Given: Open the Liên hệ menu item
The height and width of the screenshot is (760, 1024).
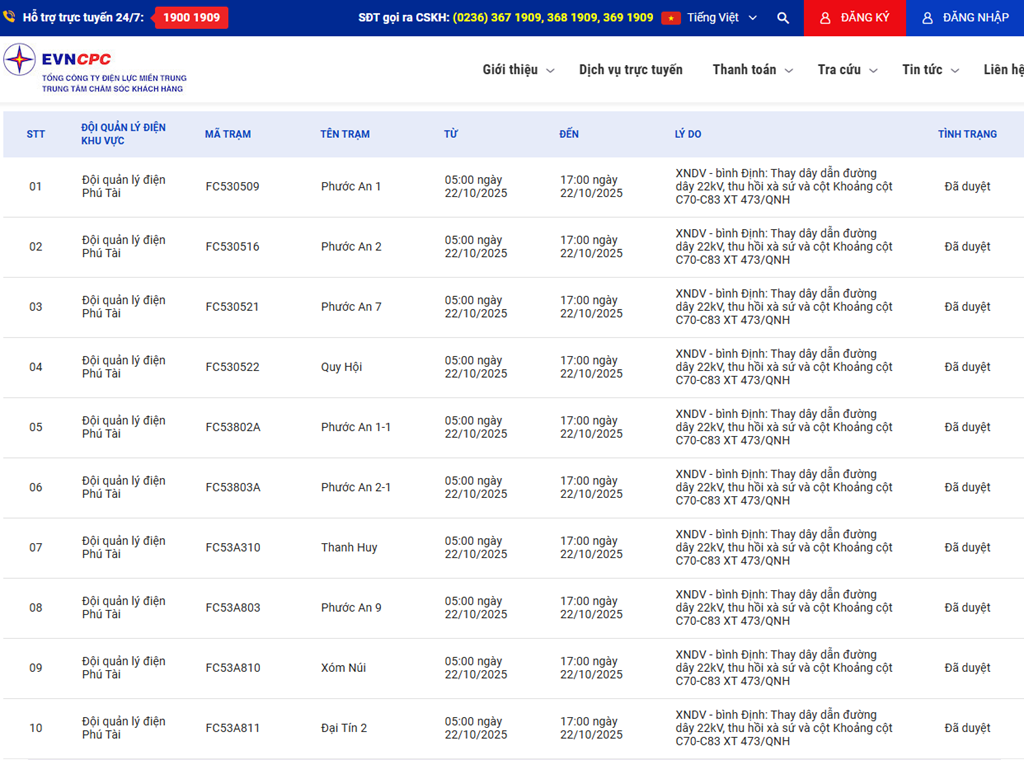Looking at the screenshot, I should [1003, 70].
